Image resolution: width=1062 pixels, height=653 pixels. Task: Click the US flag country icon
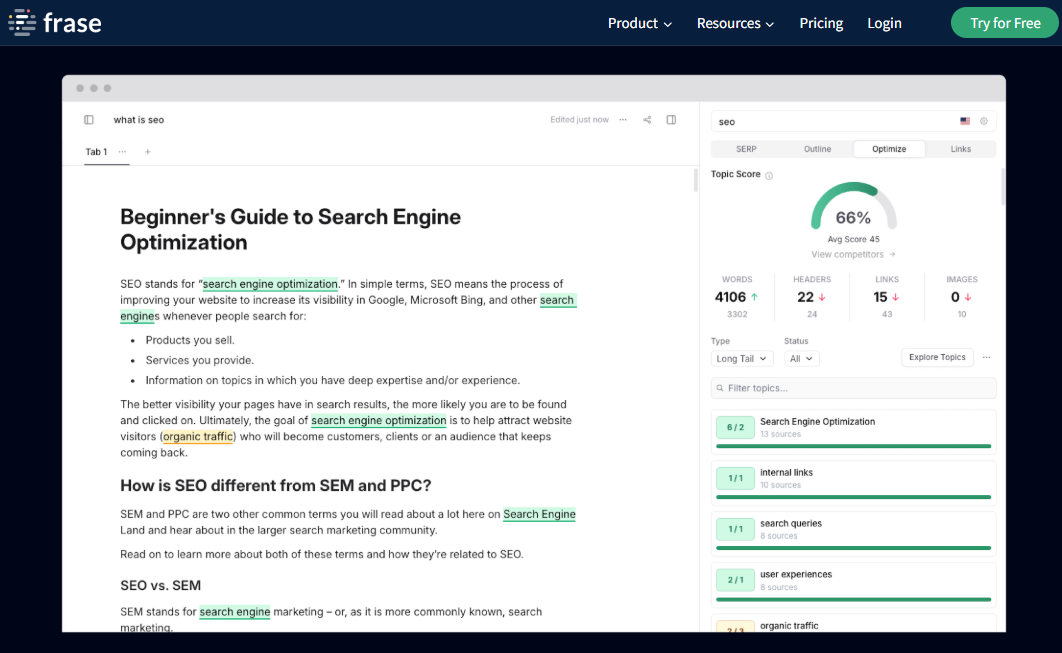pyautogui.click(x=965, y=121)
